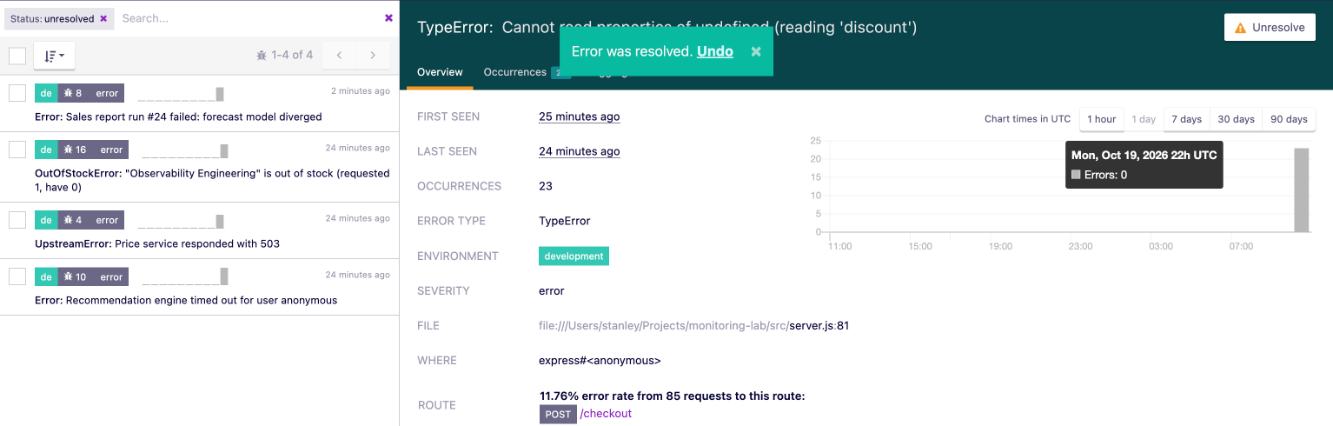The height and width of the screenshot is (426, 1333).
Task: Click the bug icon in the 1–4 of 4 counter
Action: 262,55
